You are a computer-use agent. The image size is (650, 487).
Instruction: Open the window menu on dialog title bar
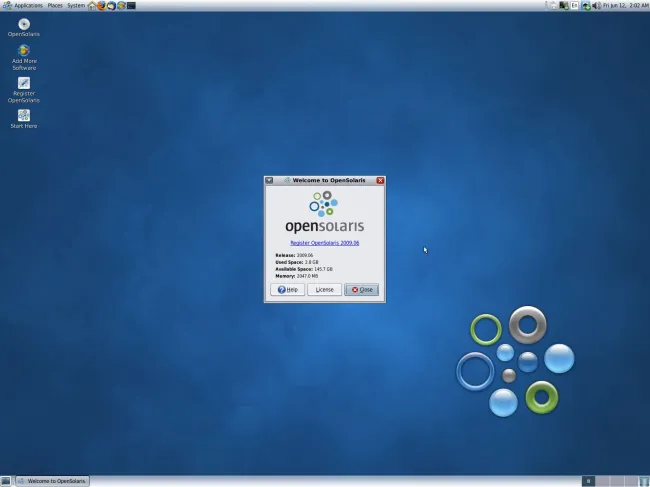click(x=269, y=180)
